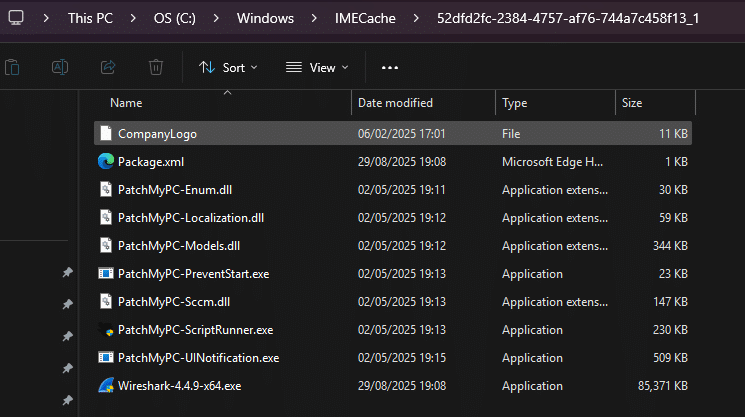745x417 pixels.
Task: Sort by Type column header
Action: [515, 103]
